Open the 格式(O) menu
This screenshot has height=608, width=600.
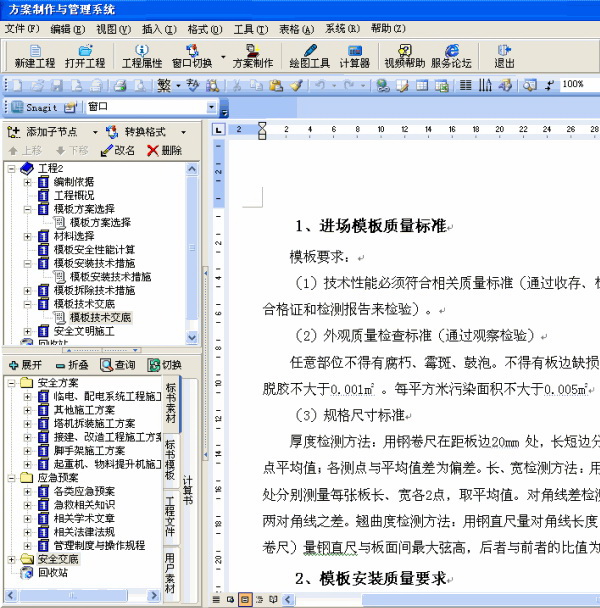[x=205, y=29]
